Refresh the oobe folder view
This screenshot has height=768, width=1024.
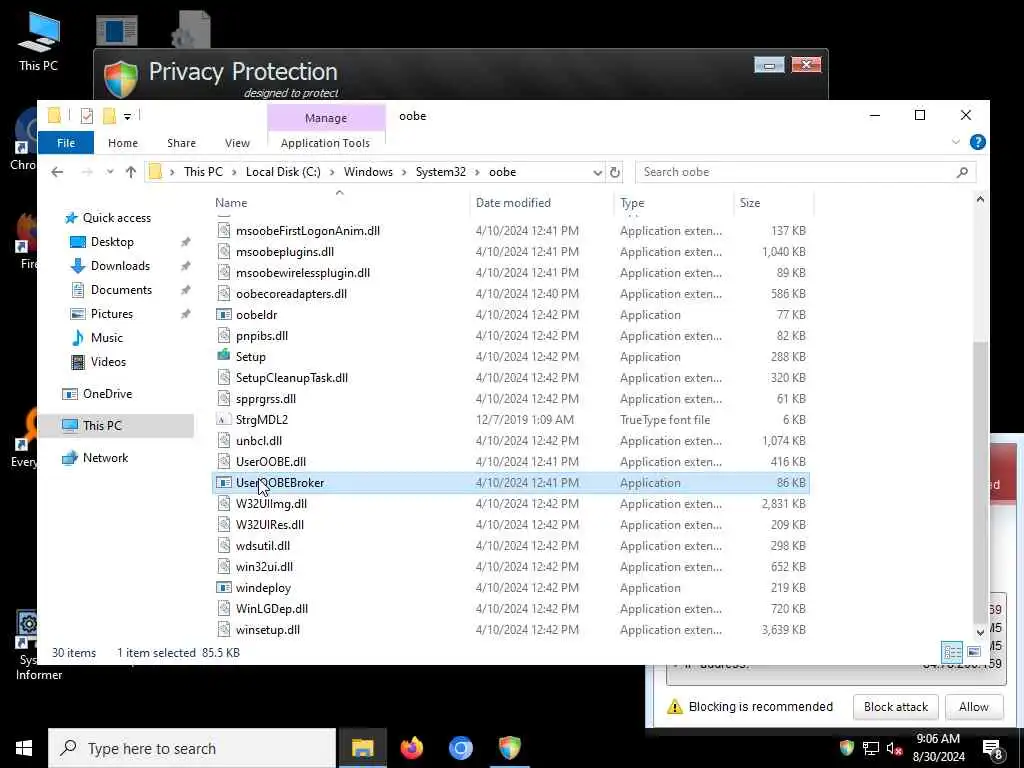(x=615, y=172)
